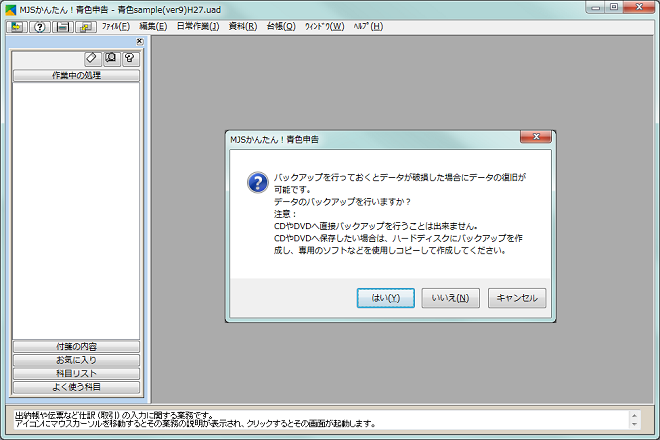Open the 編集(E) menu
Screen dimensions: 660x440
pos(153,27)
